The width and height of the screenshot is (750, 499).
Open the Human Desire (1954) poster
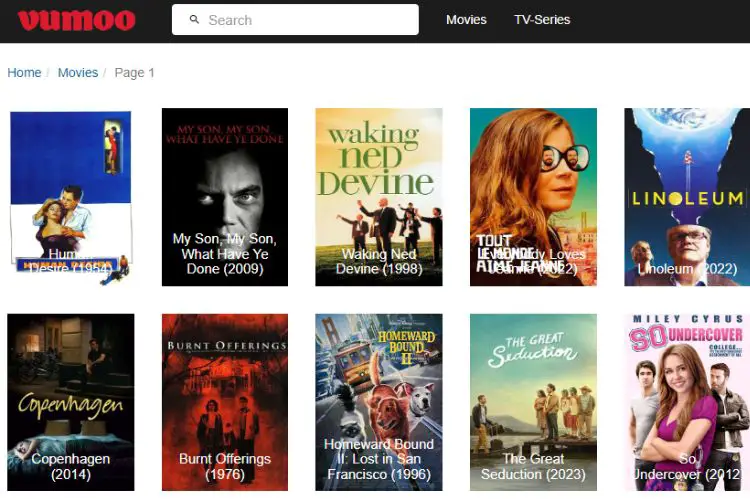(71, 197)
